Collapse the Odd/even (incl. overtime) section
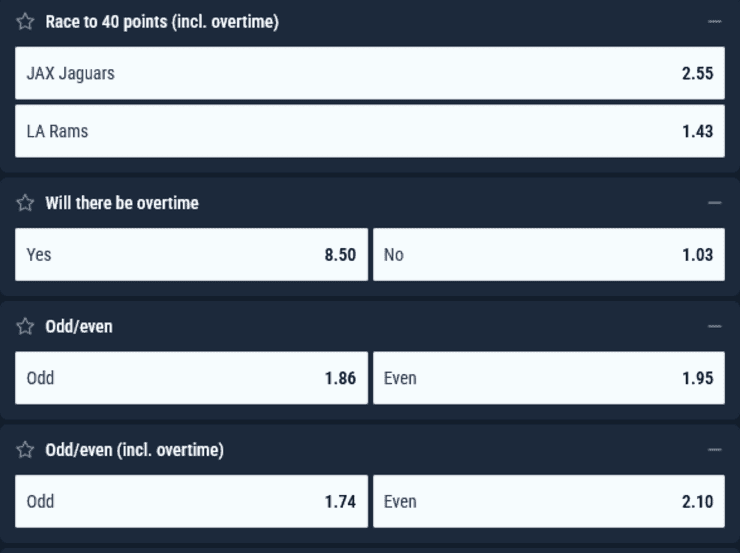 [714, 450]
